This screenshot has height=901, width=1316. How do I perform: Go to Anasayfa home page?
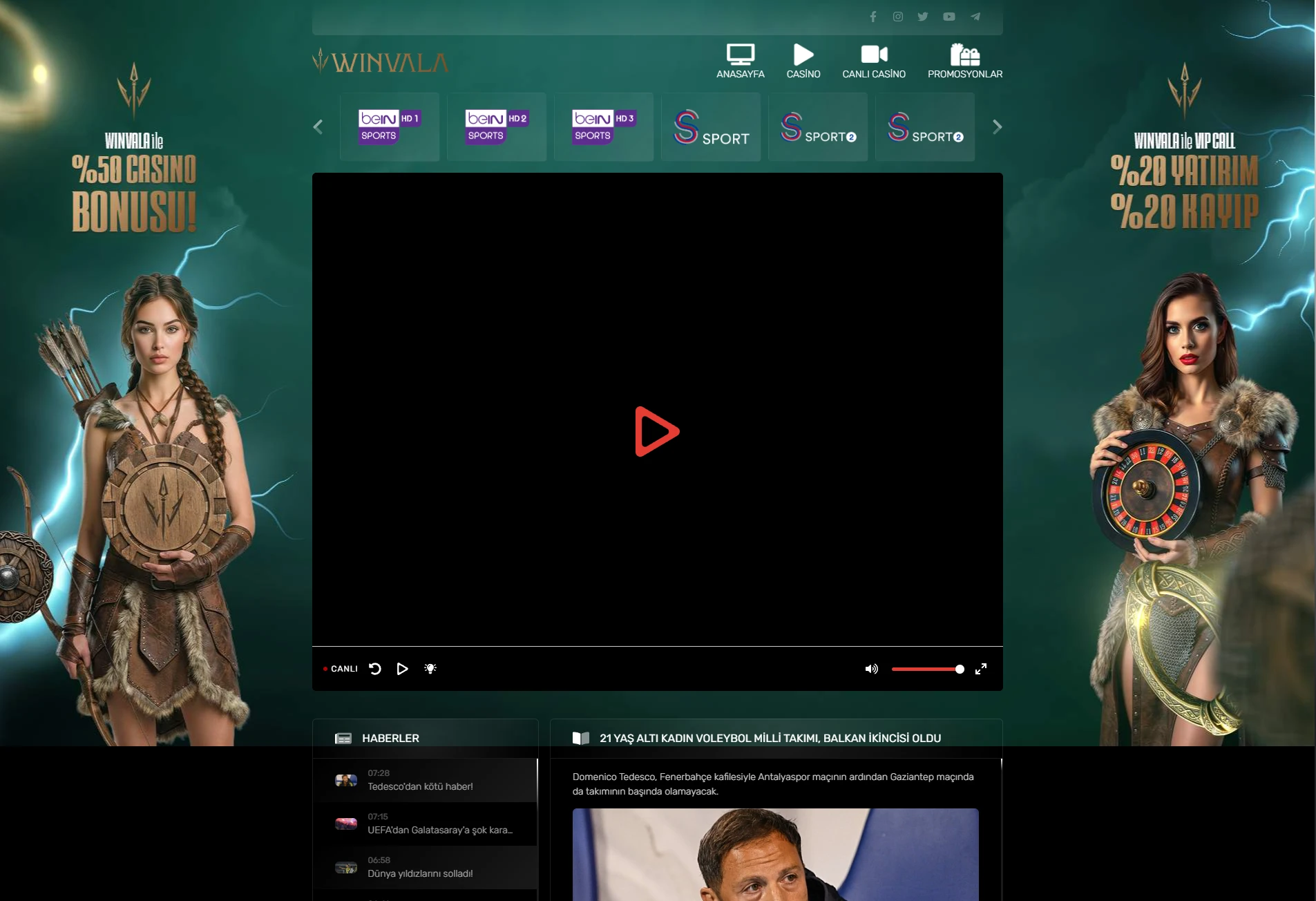[741, 61]
